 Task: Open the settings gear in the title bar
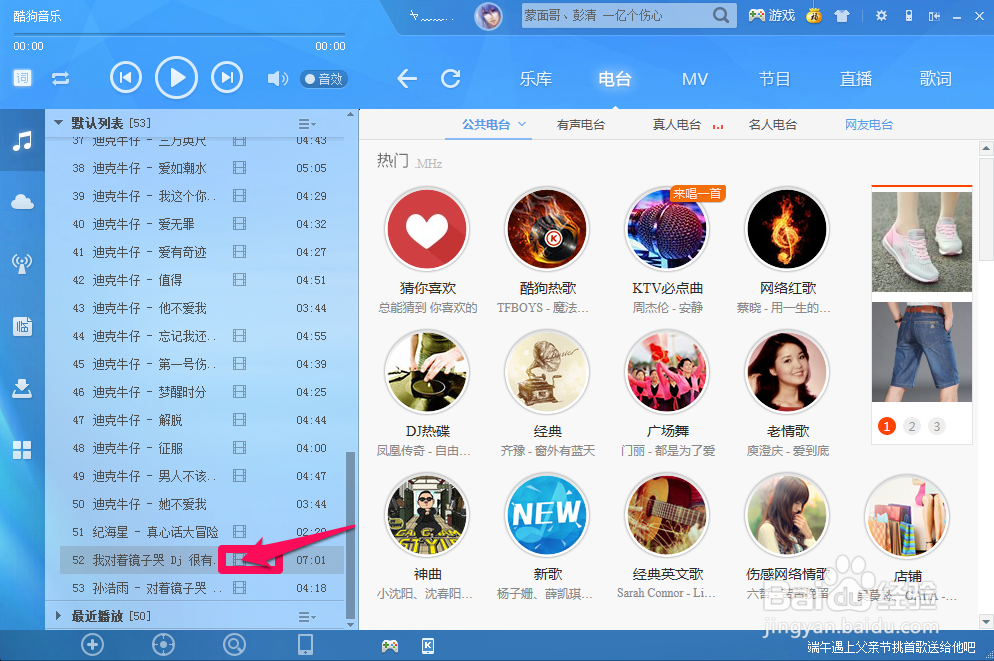[882, 16]
